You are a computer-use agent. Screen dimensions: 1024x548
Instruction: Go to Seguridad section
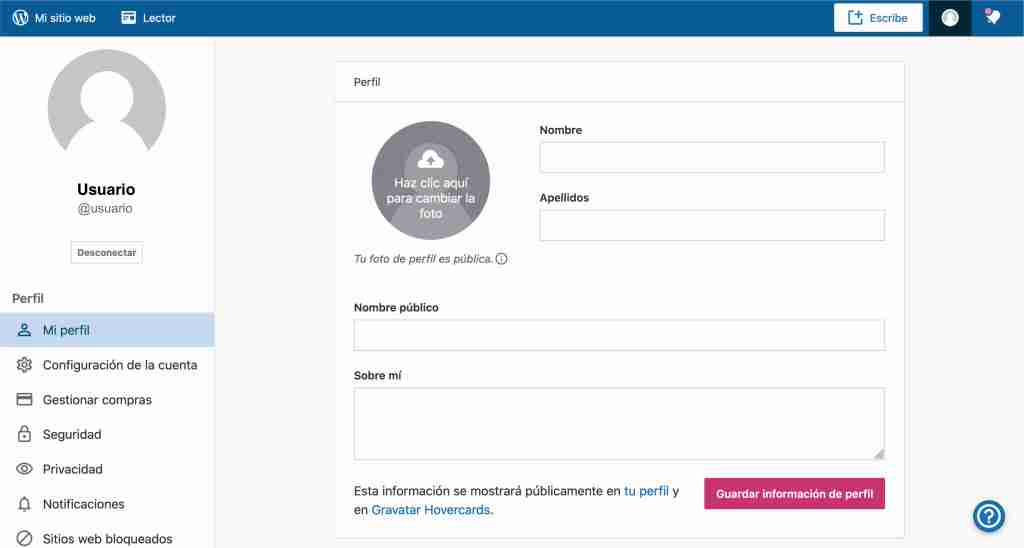click(72, 435)
